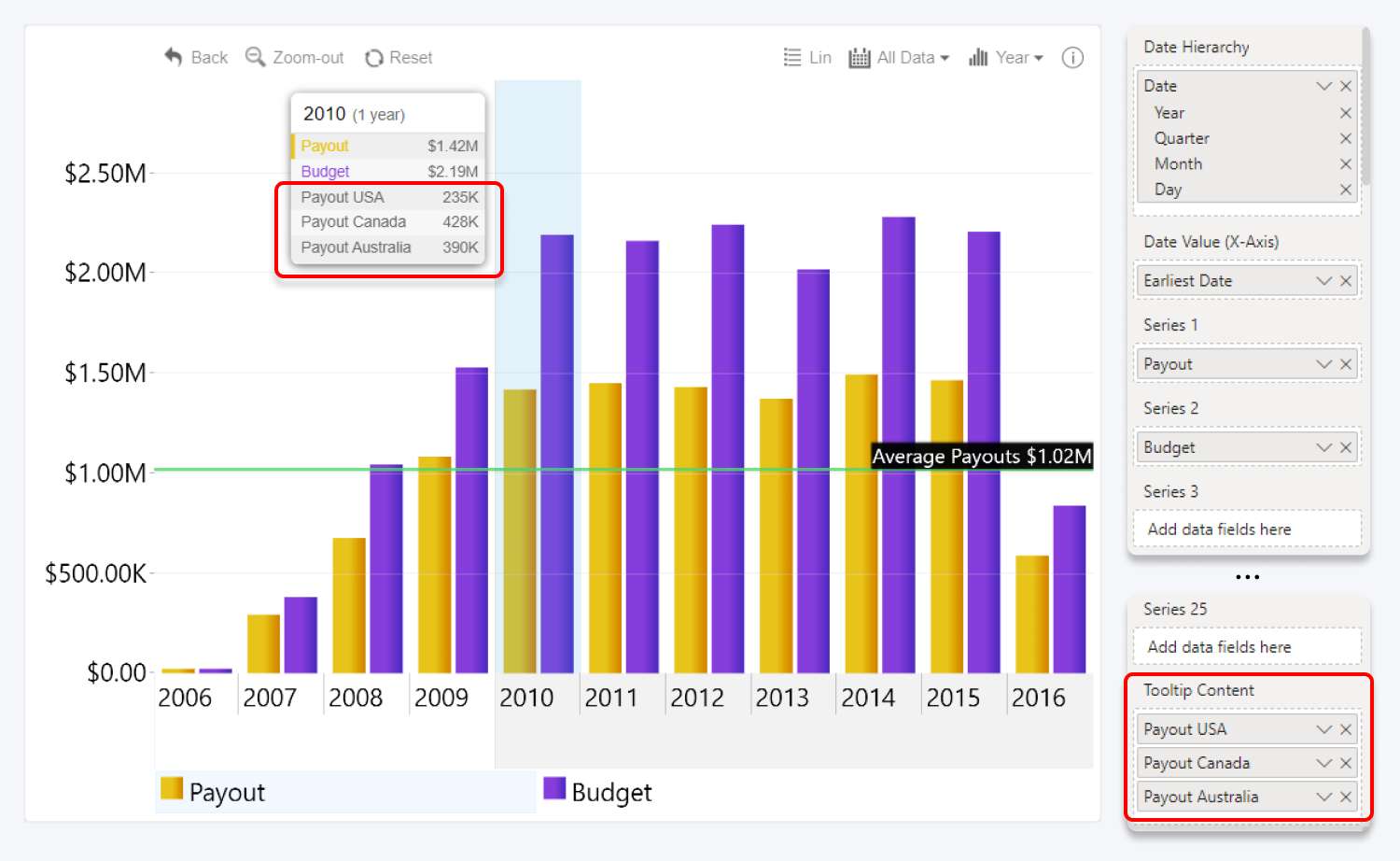The width and height of the screenshot is (1400, 861).
Task: Click the yellow Payout color swatch
Action: tap(170, 789)
